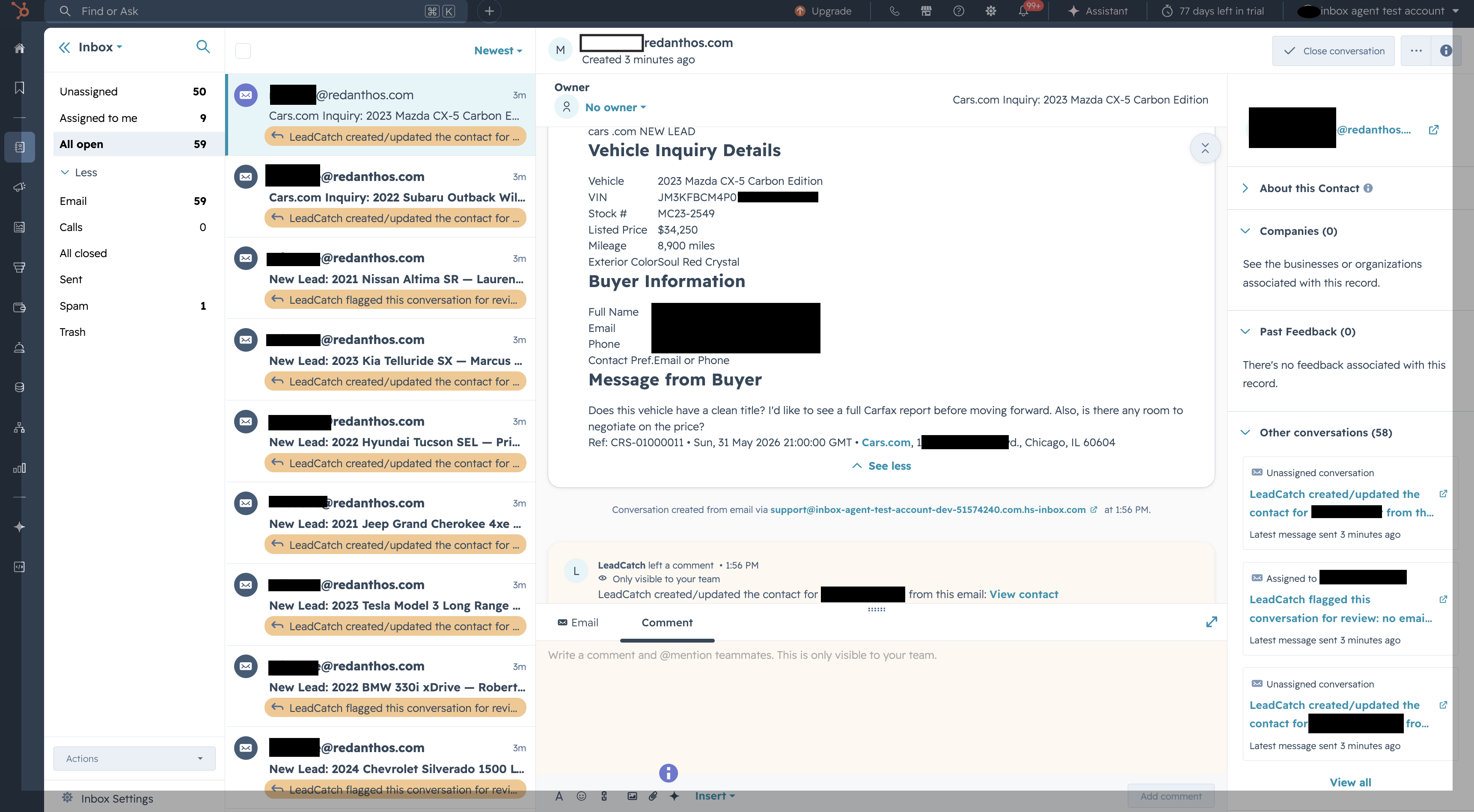The image size is (1474, 812).
Task: Click See less to collapse the email
Action: point(882,465)
